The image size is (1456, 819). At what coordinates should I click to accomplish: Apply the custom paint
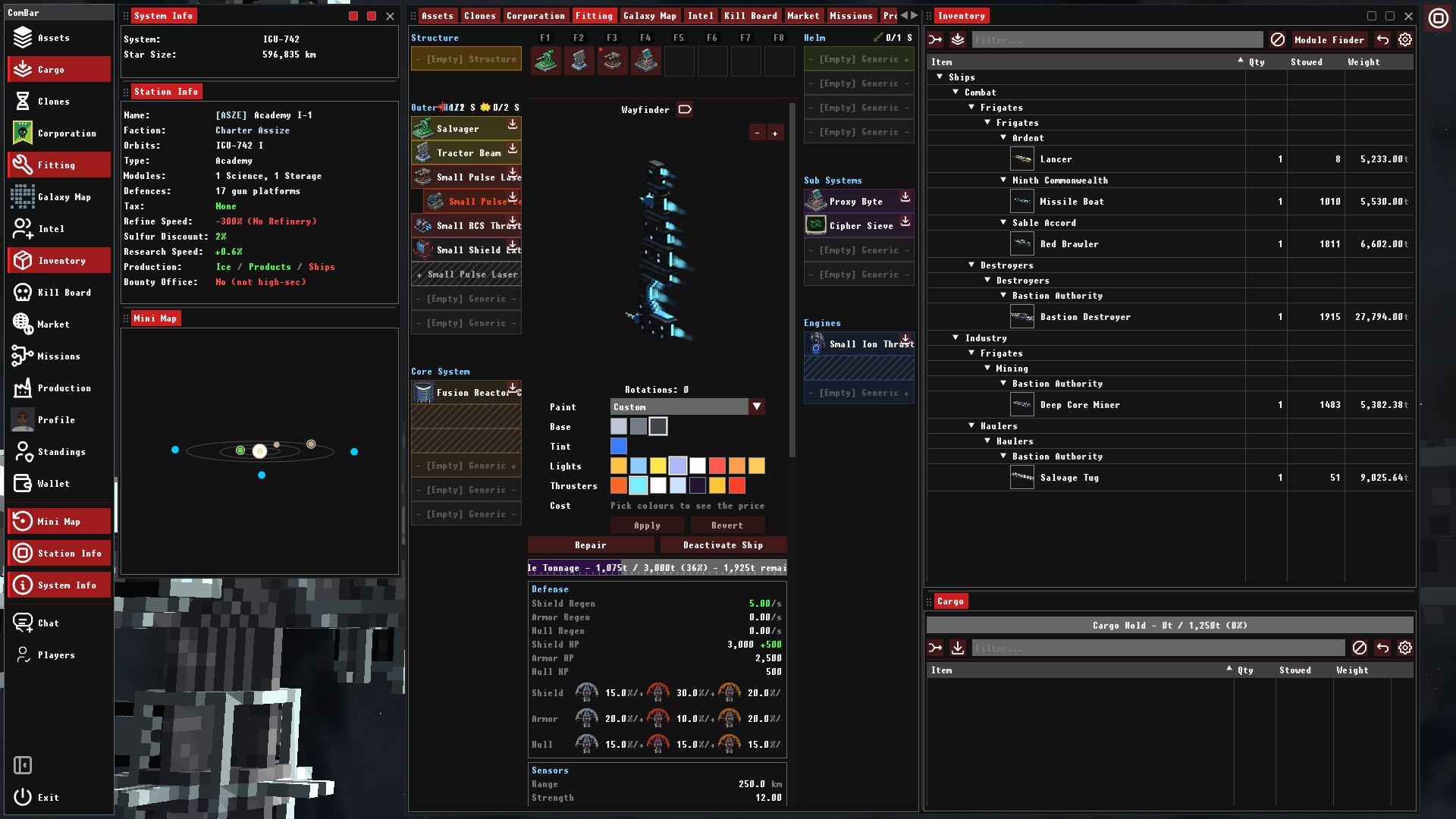click(x=647, y=525)
